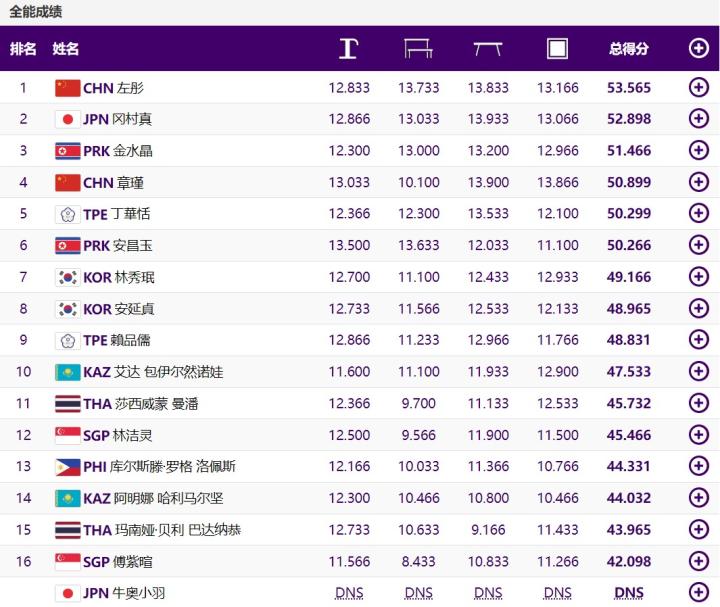Click the Philippines flag in row 13
This screenshot has width=720, height=607.
click(67, 467)
